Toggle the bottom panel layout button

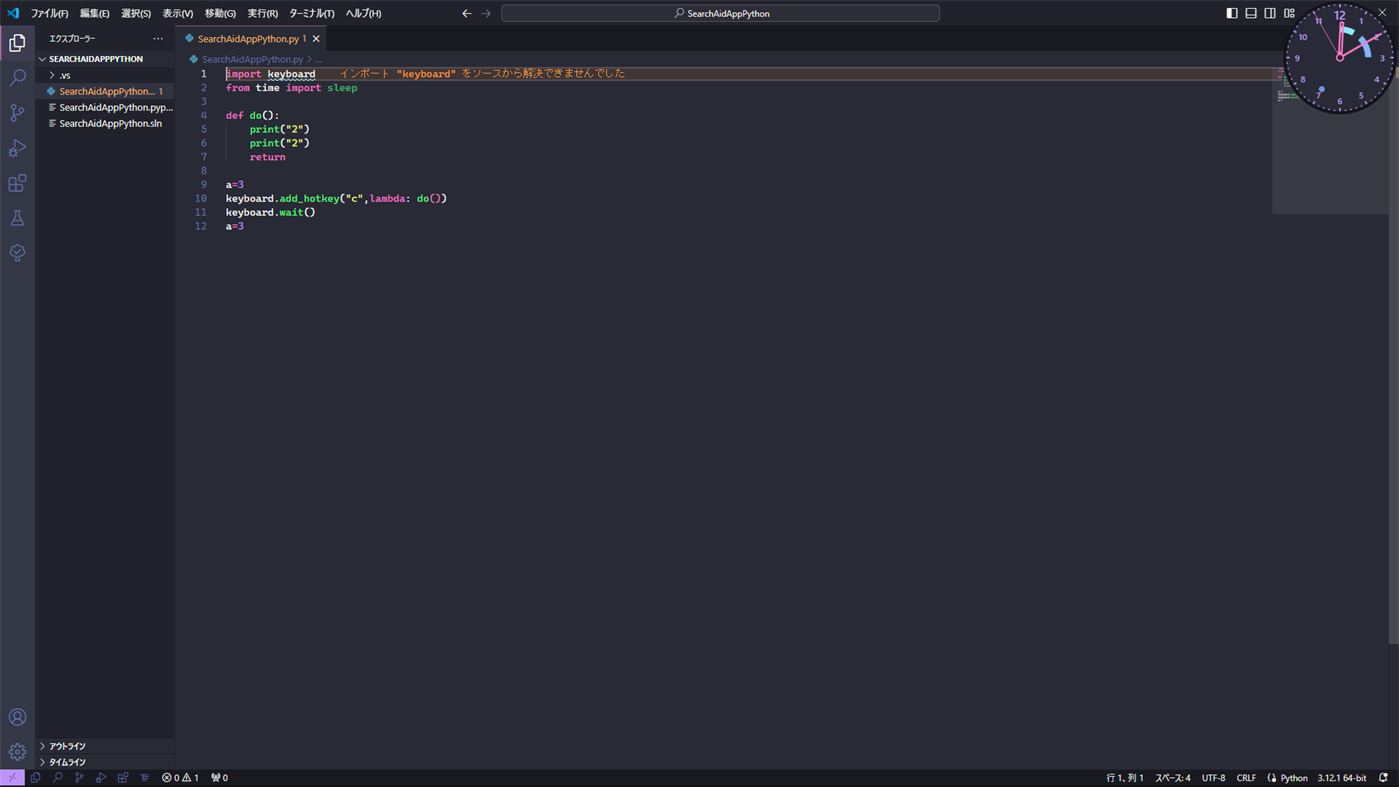click(1251, 13)
